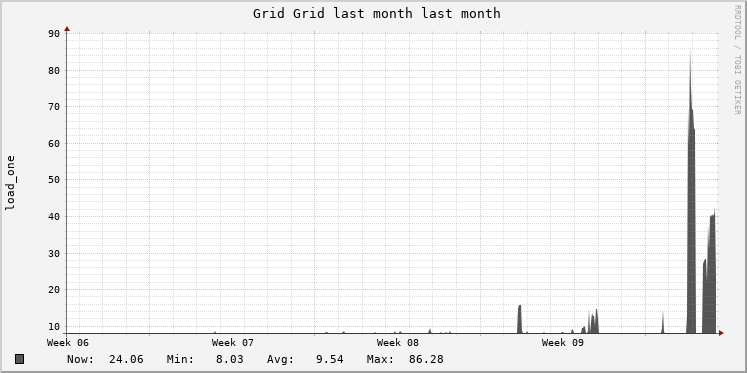Viewport: 747px width, 373px height.
Task: Click the Max: 86.28 statistic
Action: tap(405, 359)
